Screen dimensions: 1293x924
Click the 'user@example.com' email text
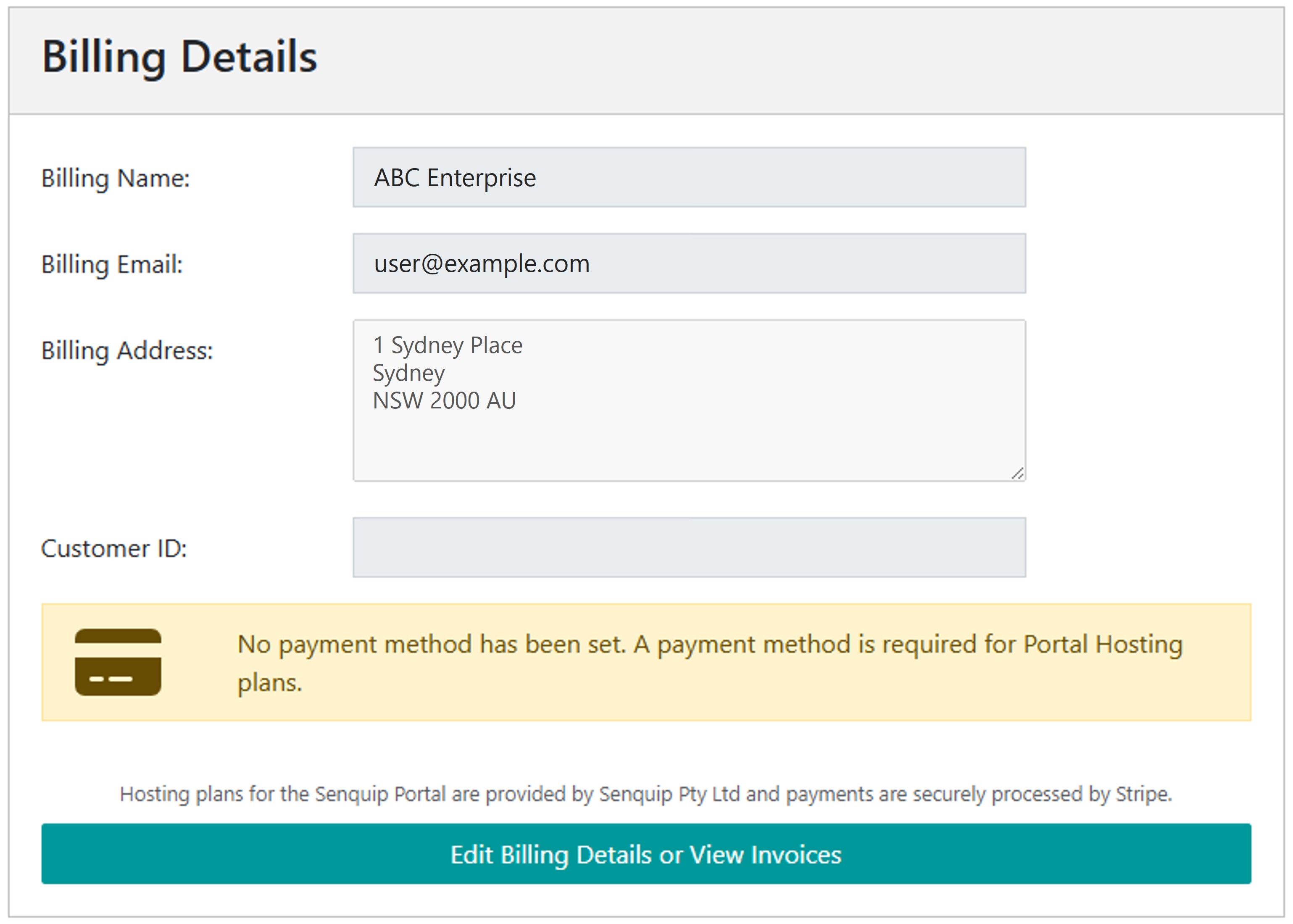click(x=481, y=263)
